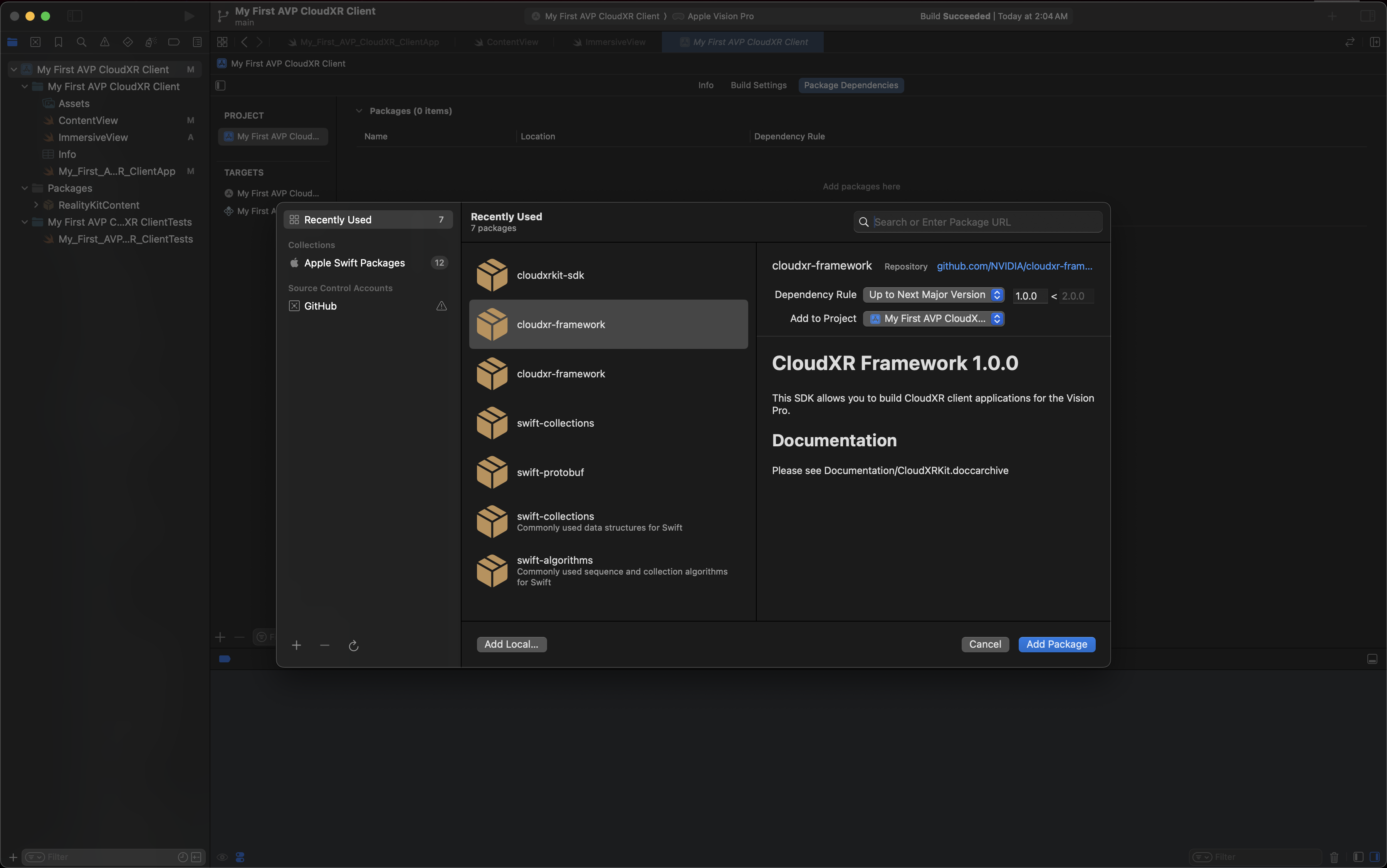Toggle the inspector panel on the right
The image size is (1387, 868).
(x=1367, y=16)
